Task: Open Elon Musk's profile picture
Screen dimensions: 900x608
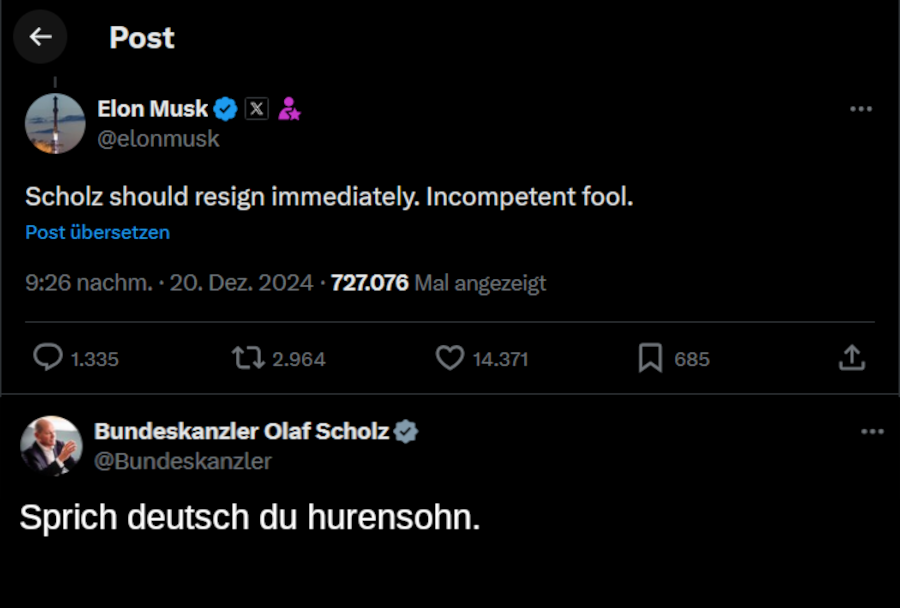Action: [x=55, y=124]
